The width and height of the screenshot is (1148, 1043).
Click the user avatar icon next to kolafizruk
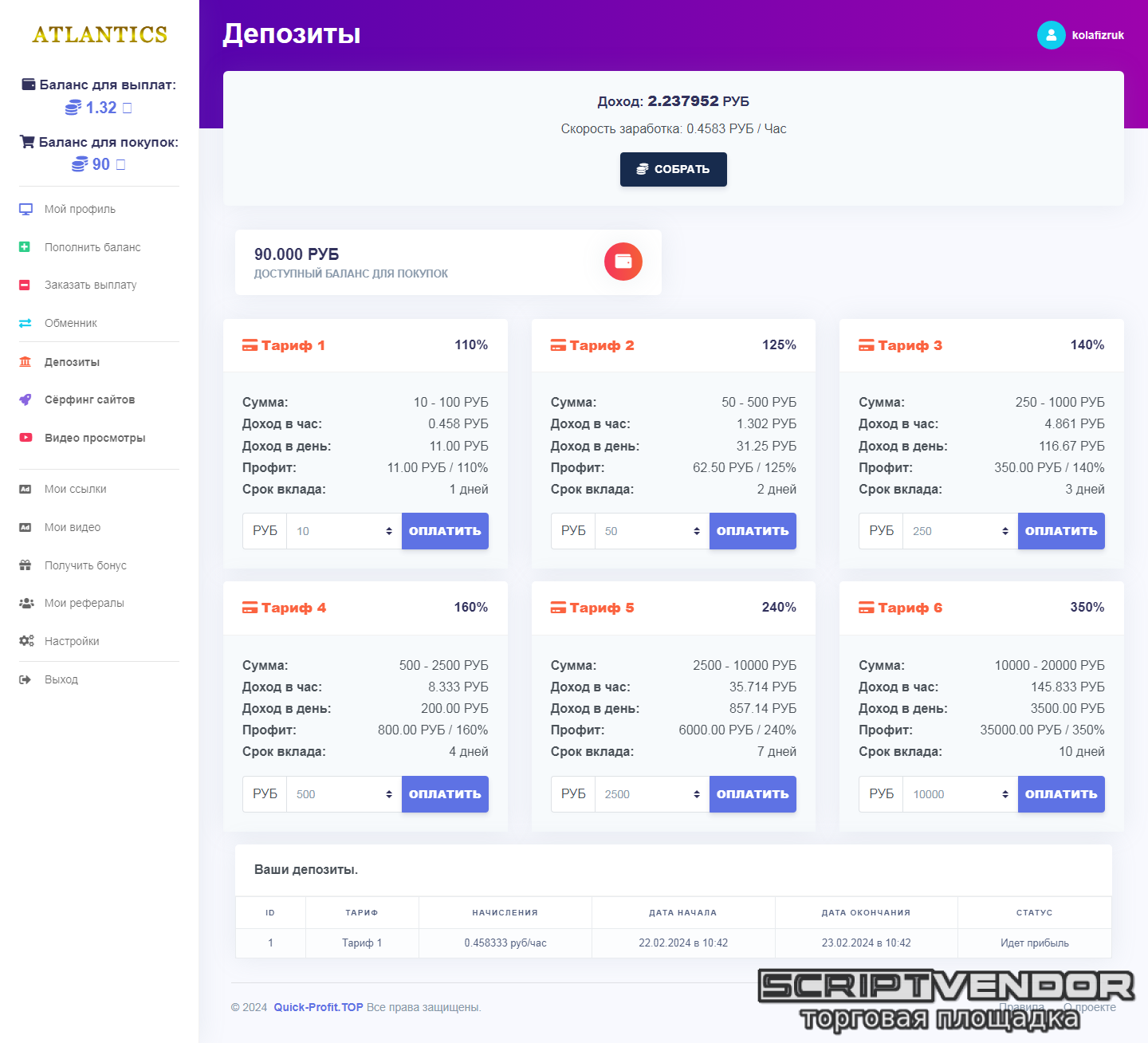[x=1051, y=35]
